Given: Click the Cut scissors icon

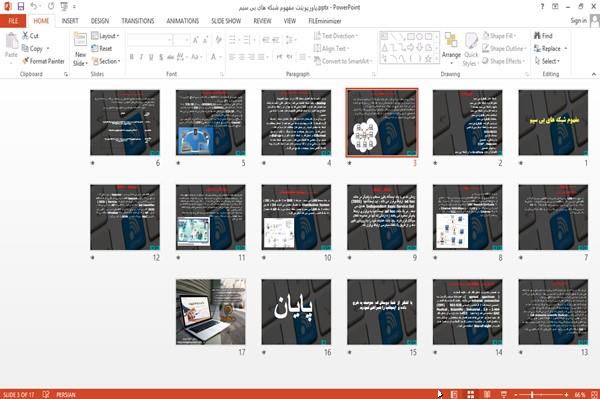Looking at the screenshot, I should (25, 36).
